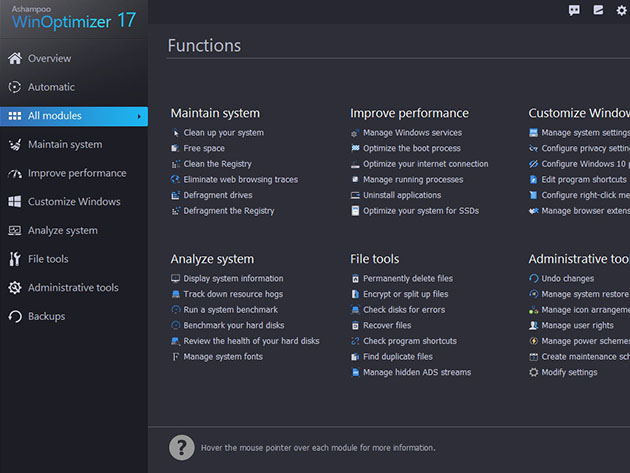Open the Recover files module
This screenshot has width=630, height=473.
(x=387, y=326)
